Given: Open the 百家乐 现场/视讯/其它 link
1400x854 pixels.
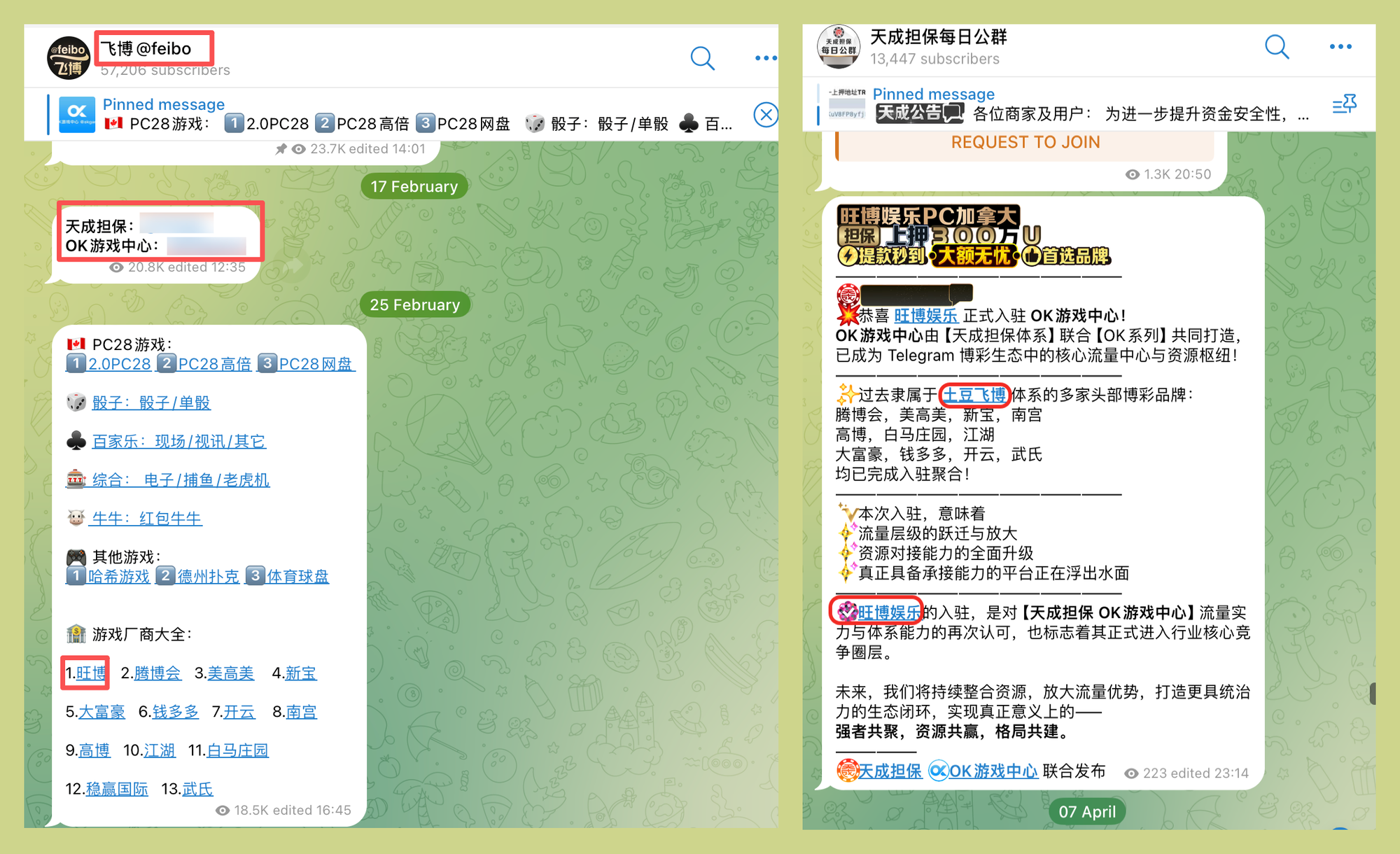Looking at the screenshot, I should click(x=178, y=442).
